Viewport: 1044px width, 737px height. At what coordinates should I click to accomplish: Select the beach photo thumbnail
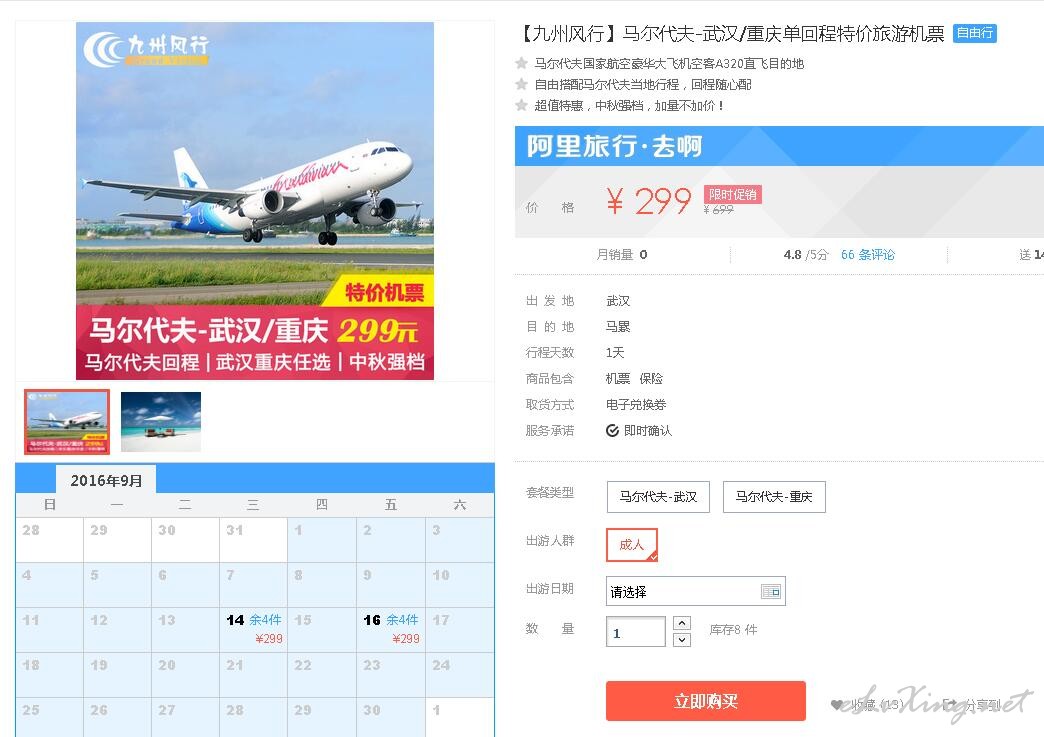(160, 422)
